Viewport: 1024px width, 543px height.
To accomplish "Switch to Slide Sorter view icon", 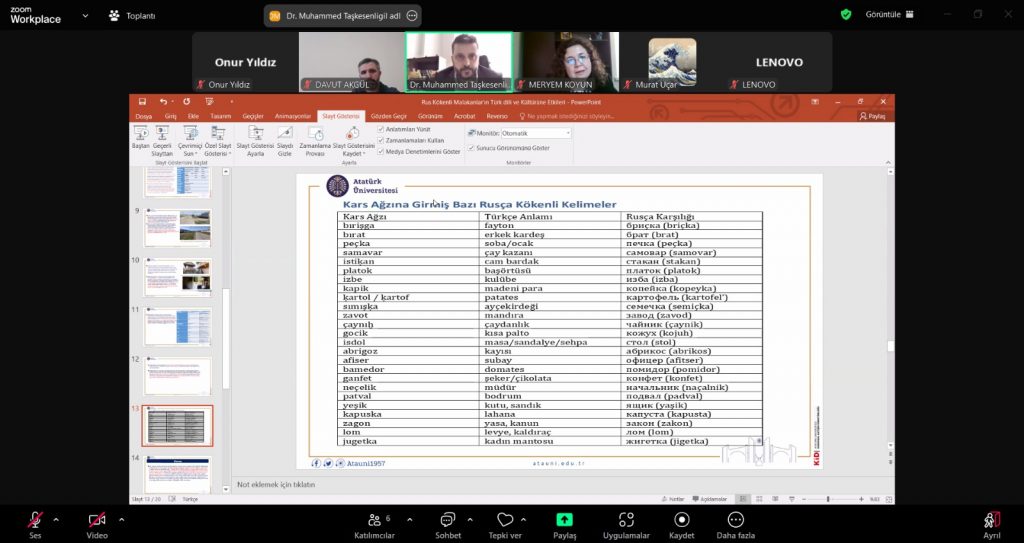I will pos(759,499).
